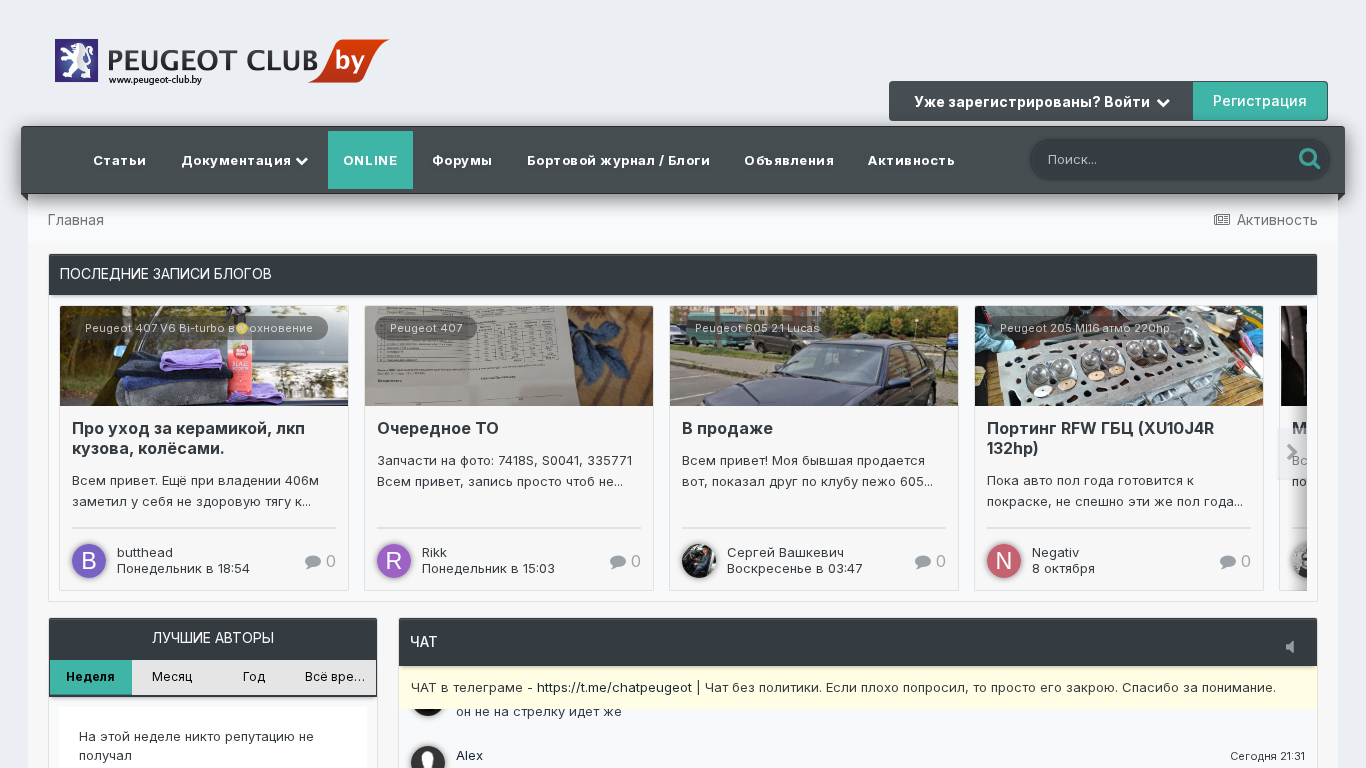Click author name butthead
1366x768 pixels.
pos(145,553)
